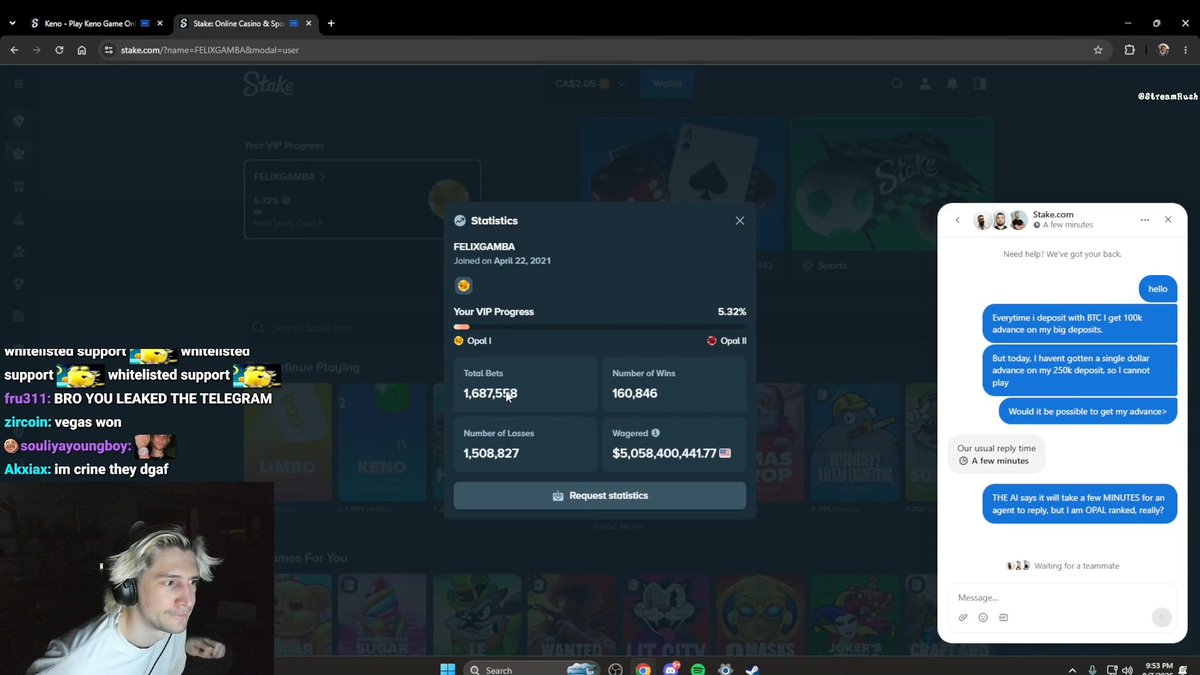Viewport: 1200px width, 675px height.
Task: Click the Stake notifications bell icon
Action: point(952,84)
